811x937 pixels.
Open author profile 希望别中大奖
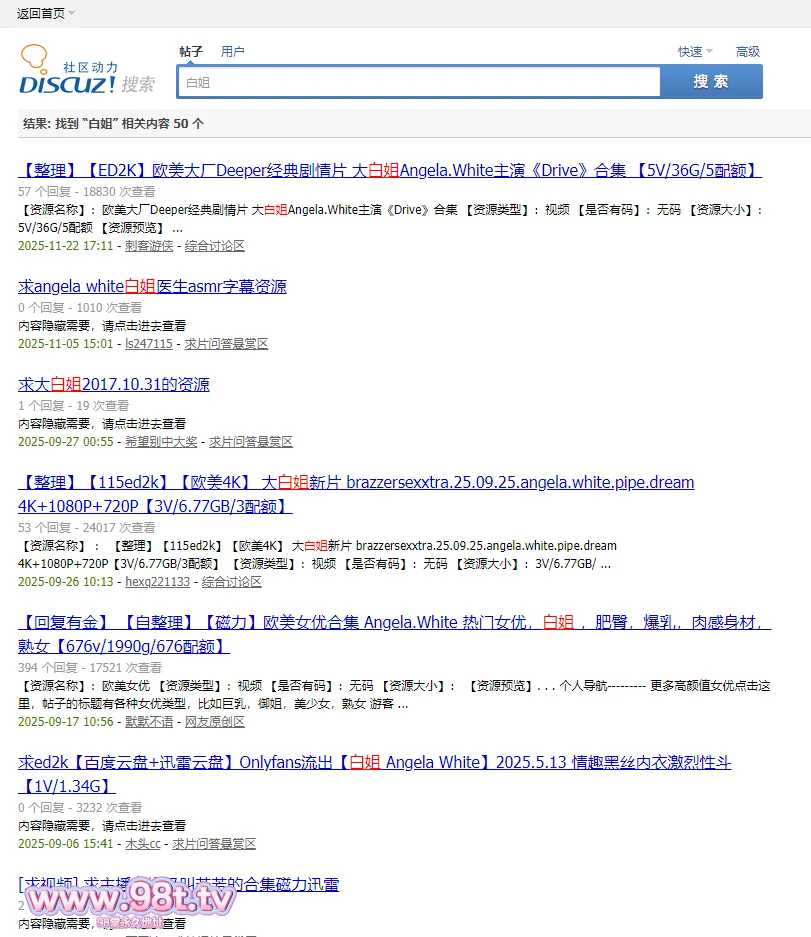click(x=160, y=442)
